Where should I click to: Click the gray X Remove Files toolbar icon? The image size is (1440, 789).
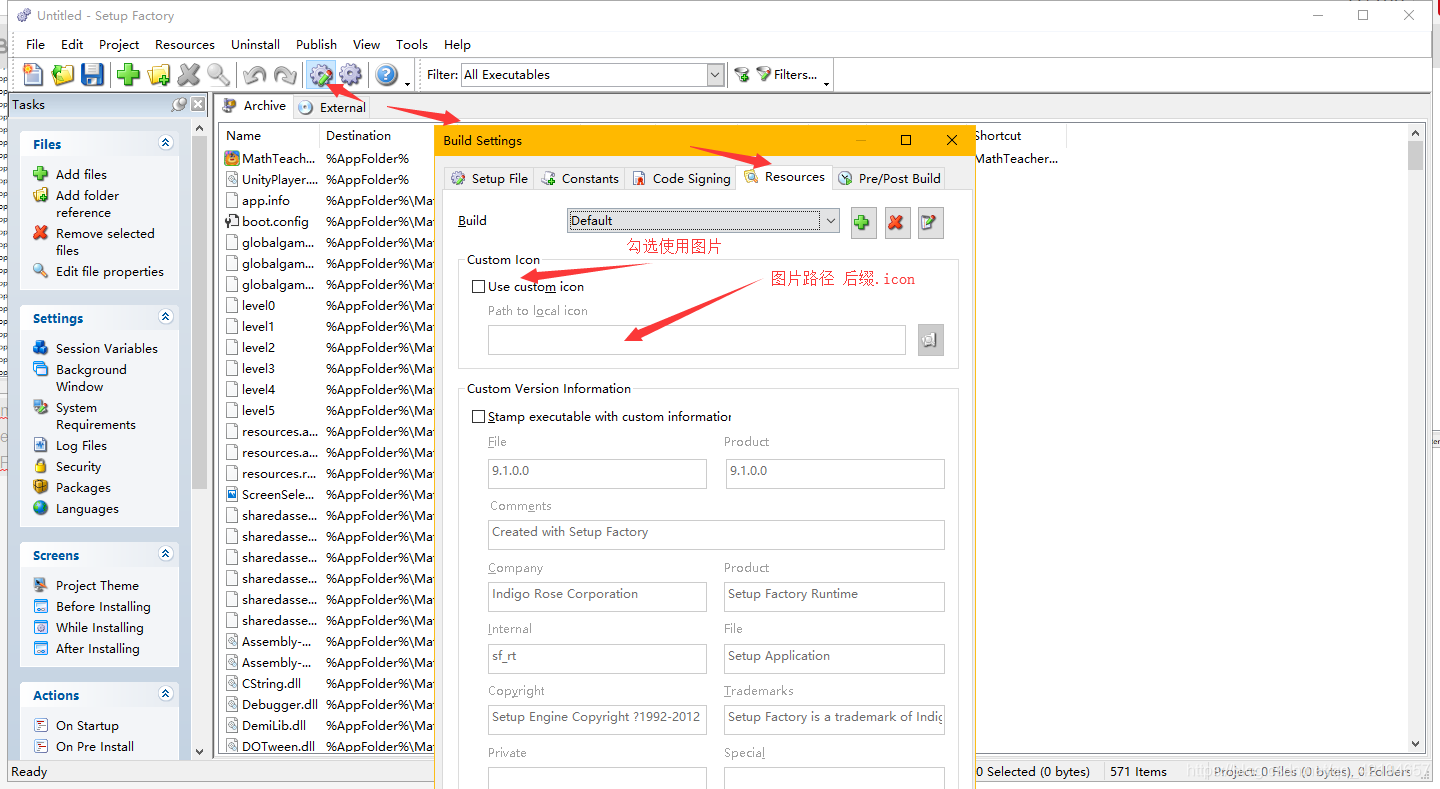coord(189,75)
